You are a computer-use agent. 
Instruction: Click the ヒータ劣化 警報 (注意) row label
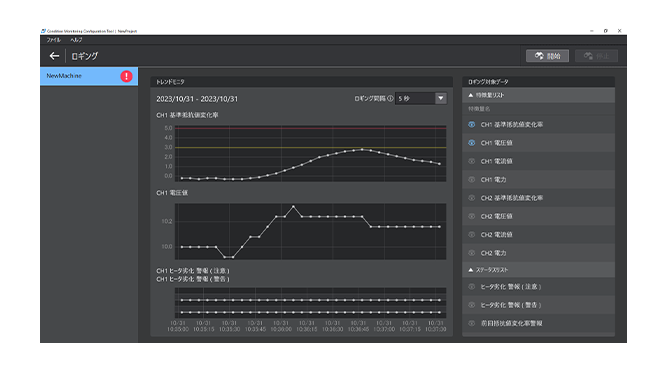(511, 287)
